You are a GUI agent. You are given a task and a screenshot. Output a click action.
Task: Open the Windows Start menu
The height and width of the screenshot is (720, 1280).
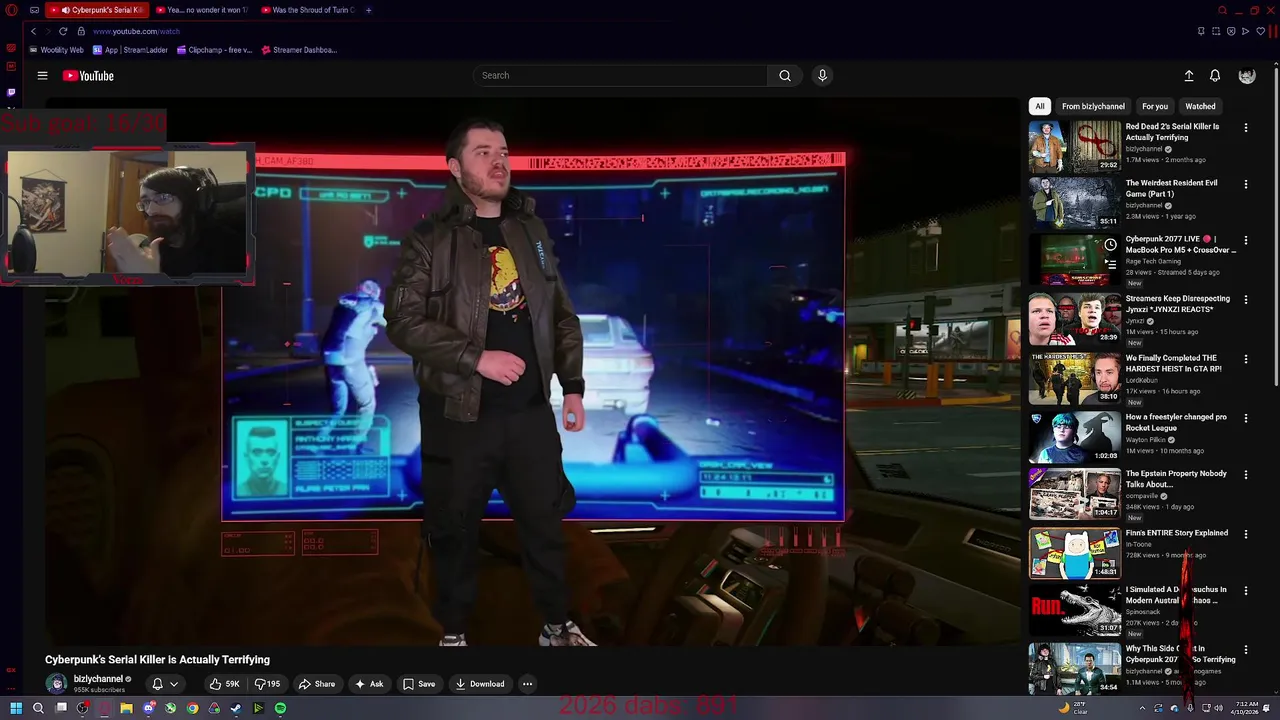tap(16, 708)
